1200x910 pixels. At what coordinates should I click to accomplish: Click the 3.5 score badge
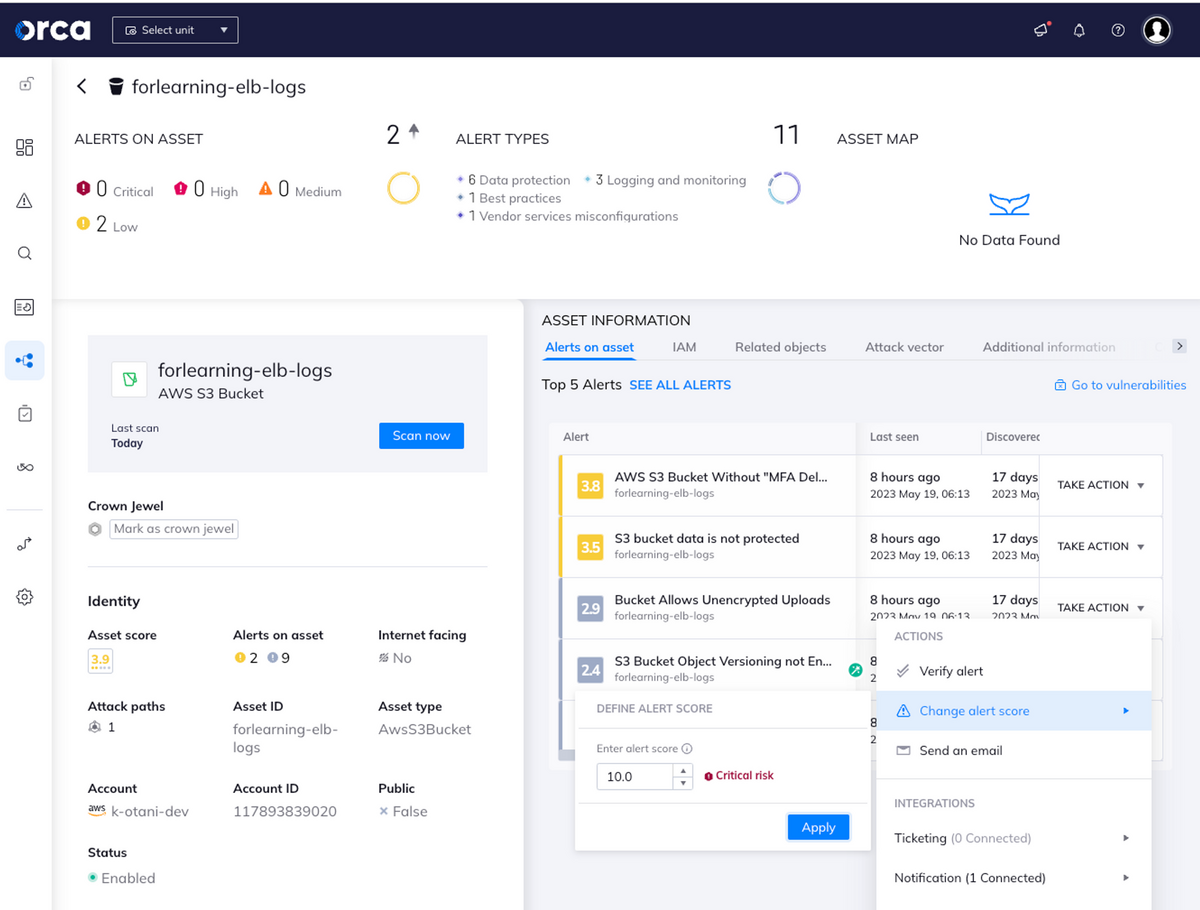[591, 547]
